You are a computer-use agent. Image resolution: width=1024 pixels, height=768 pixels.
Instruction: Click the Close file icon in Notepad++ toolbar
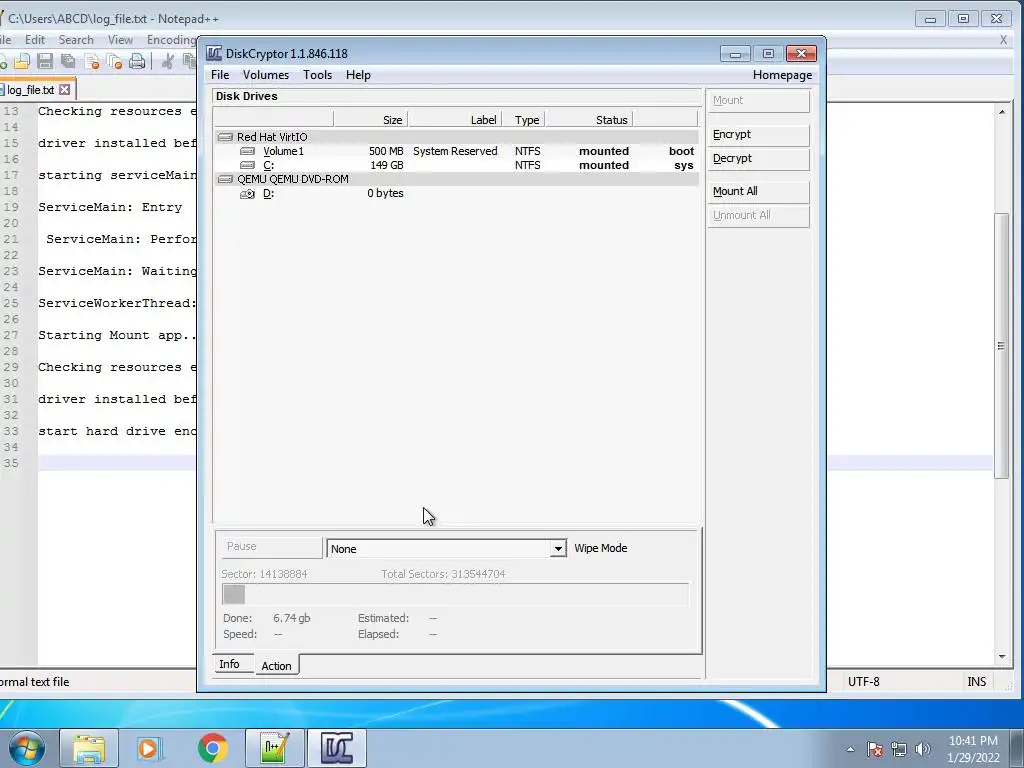point(91,61)
